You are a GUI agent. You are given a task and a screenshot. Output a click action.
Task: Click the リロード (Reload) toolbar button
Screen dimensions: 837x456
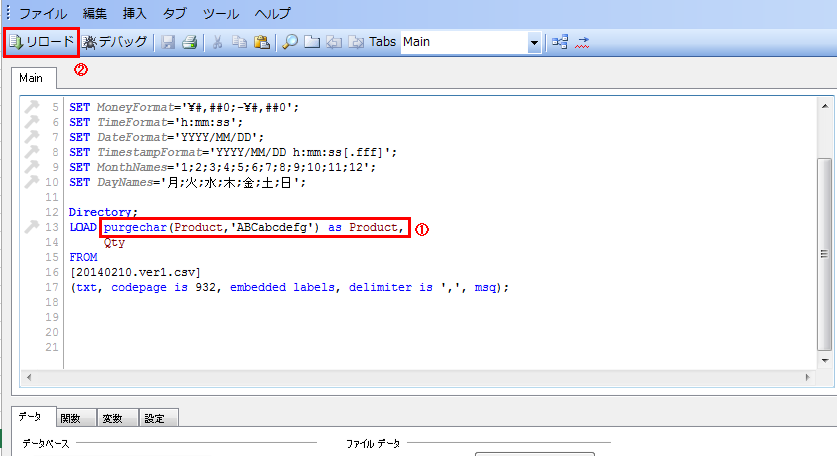tap(42, 42)
